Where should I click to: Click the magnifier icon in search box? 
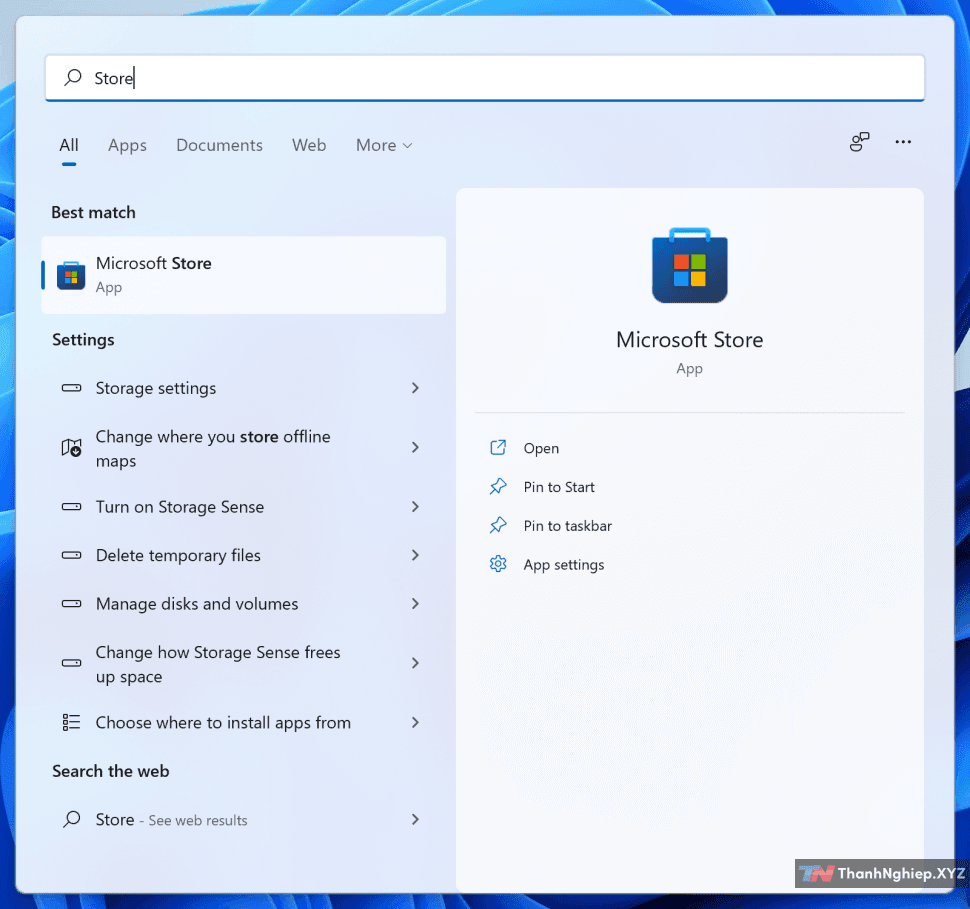(73, 77)
